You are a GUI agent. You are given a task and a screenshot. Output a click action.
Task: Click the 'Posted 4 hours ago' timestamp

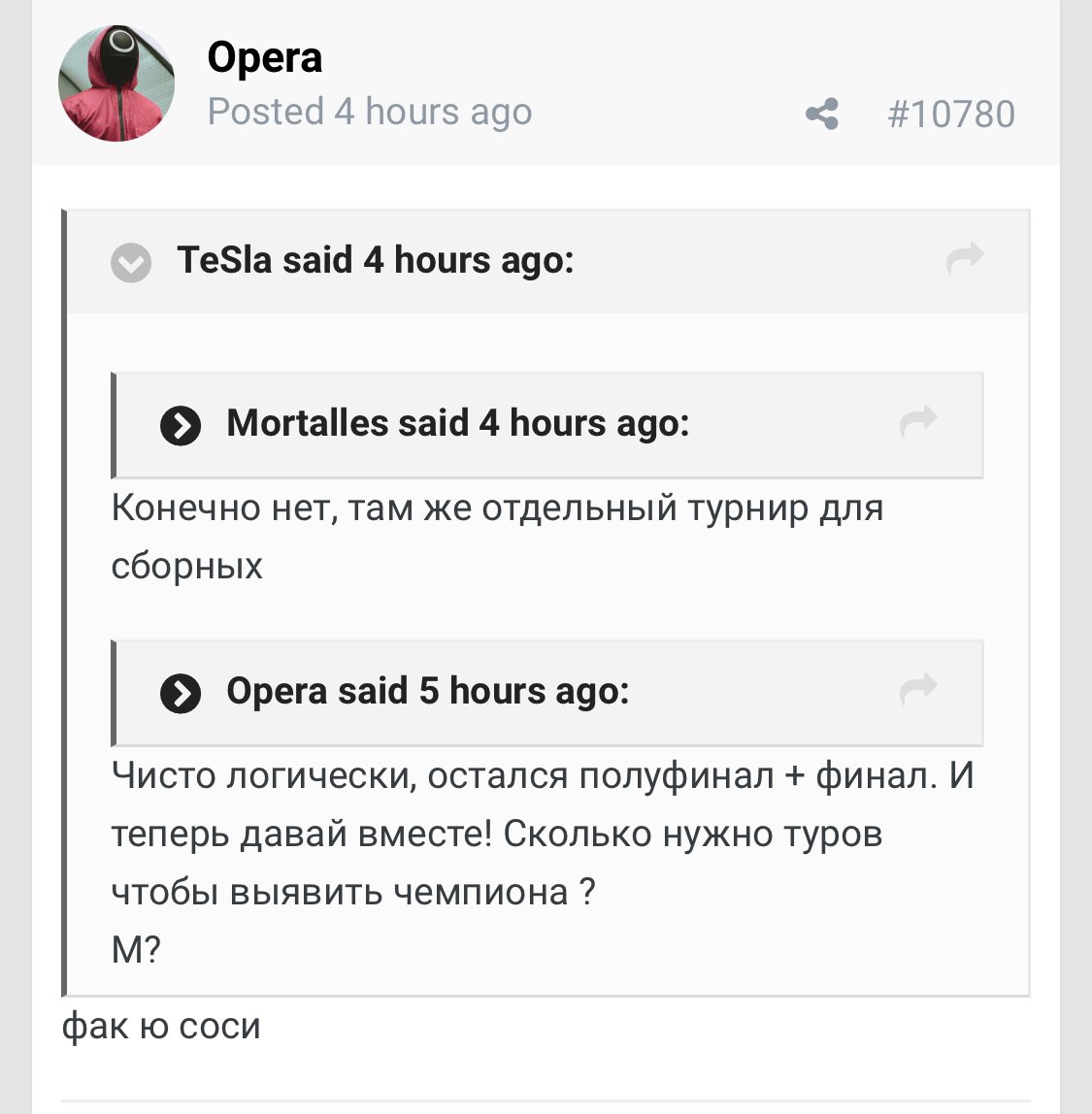[369, 112]
